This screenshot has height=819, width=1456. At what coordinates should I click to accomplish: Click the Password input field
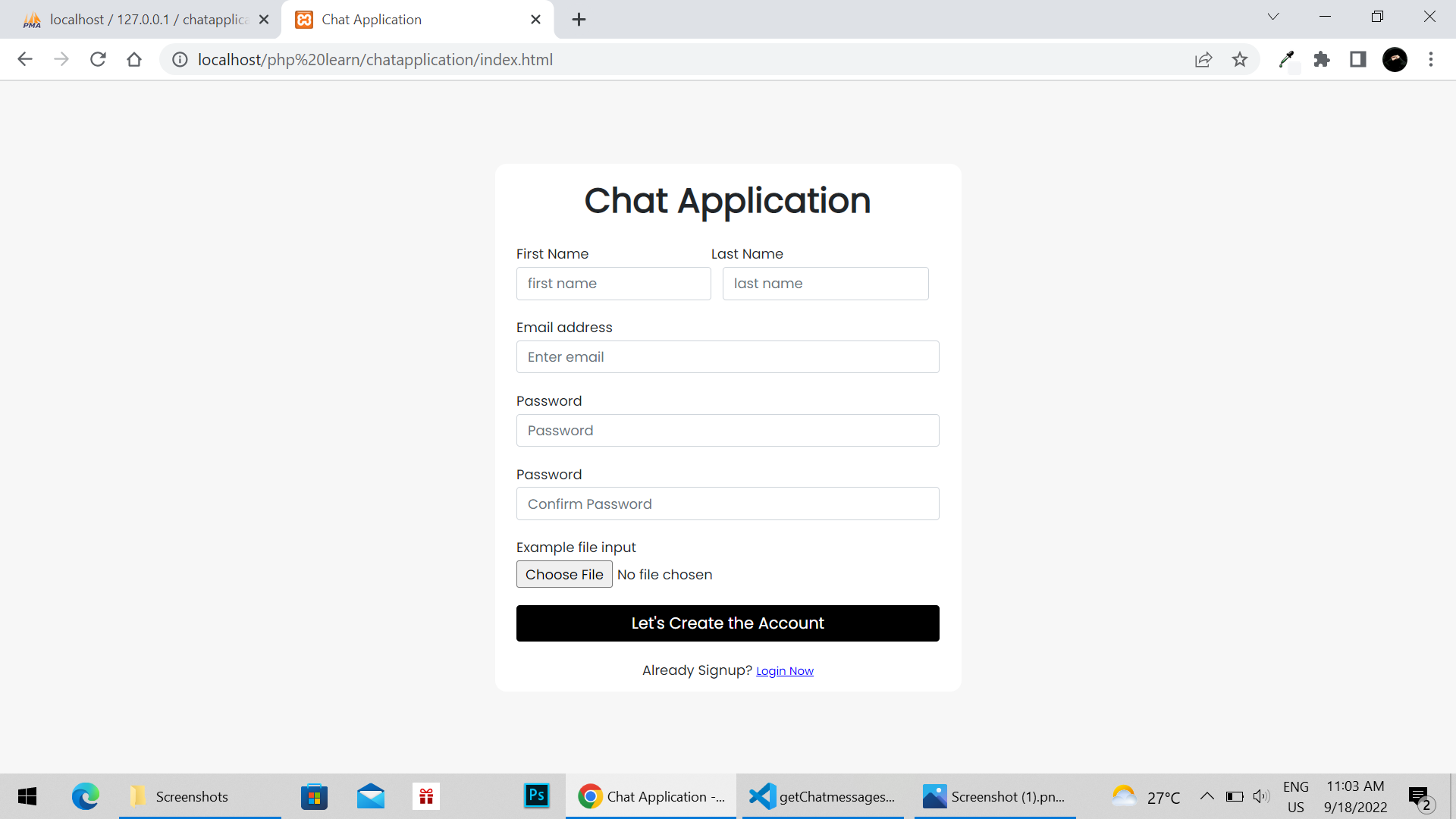pyautogui.click(x=727, y=431)
